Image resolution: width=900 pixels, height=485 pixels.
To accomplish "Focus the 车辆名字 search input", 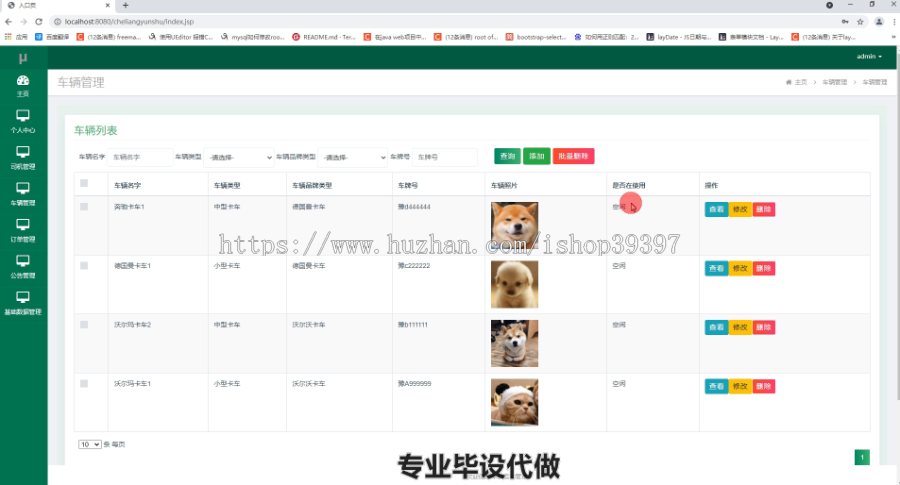I will click(140, 157).
